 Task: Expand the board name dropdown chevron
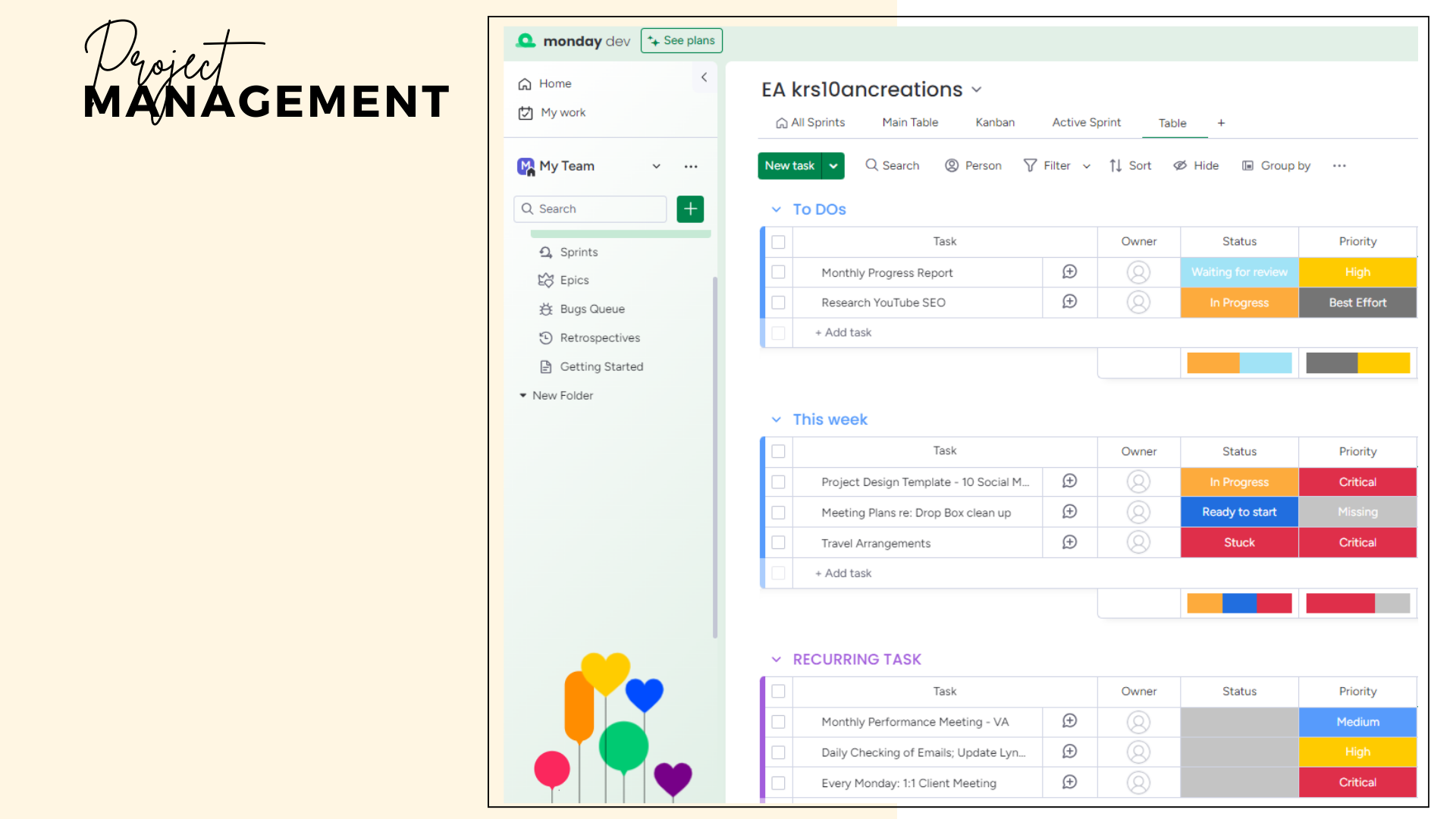pos(977,89)
